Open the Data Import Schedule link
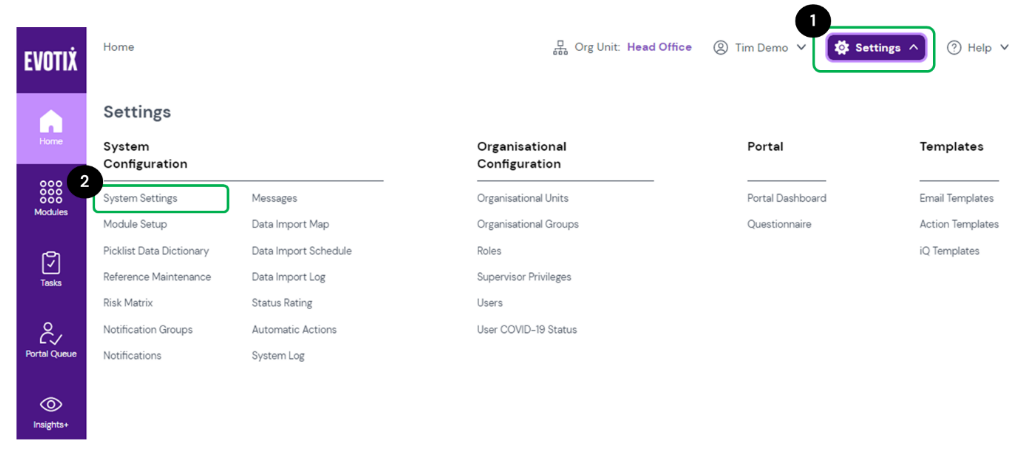Viewport: 1032px width, 453px height. click(301, 251)
